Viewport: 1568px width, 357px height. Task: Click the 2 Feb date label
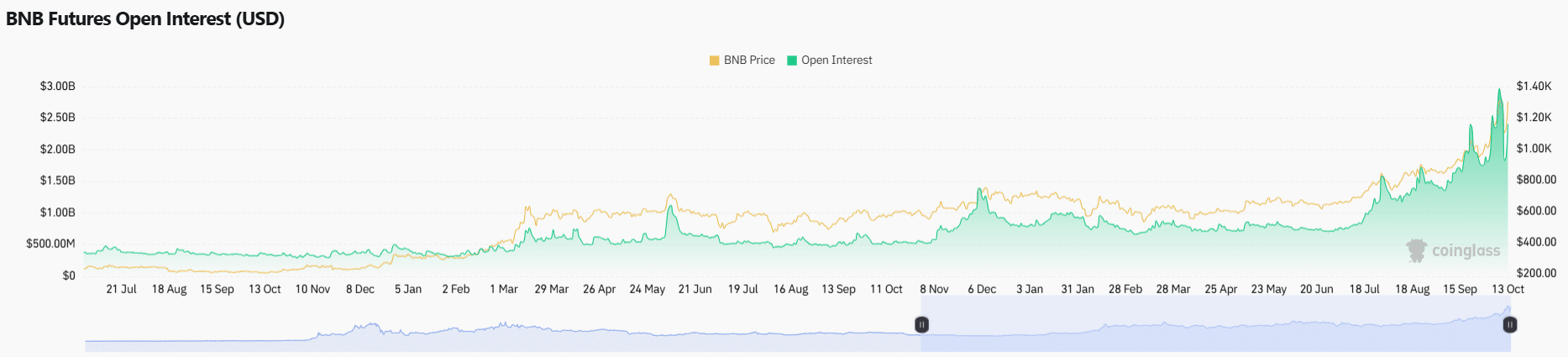tap(456, 289)
